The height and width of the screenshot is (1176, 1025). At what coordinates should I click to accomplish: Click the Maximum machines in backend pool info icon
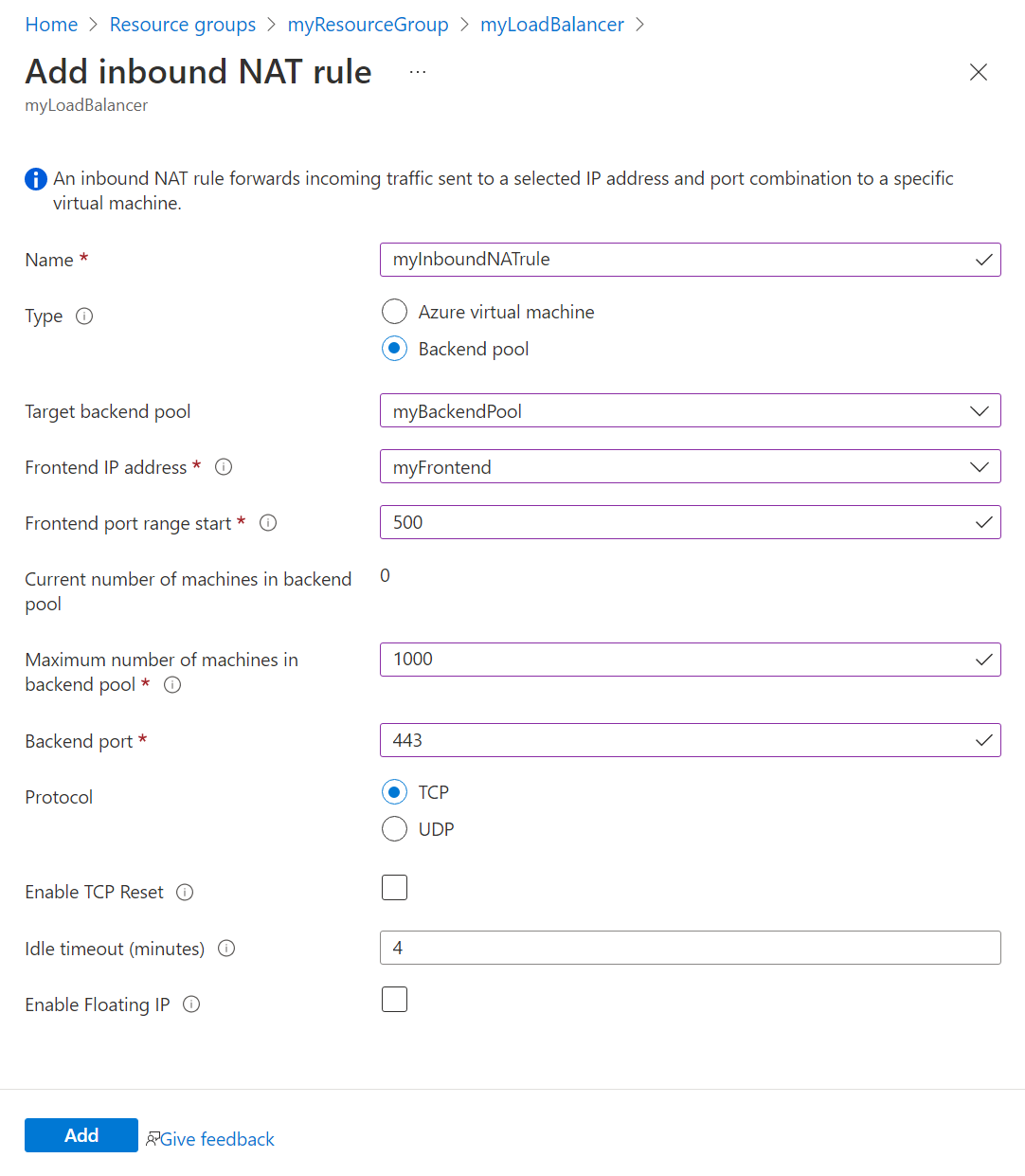171,684
